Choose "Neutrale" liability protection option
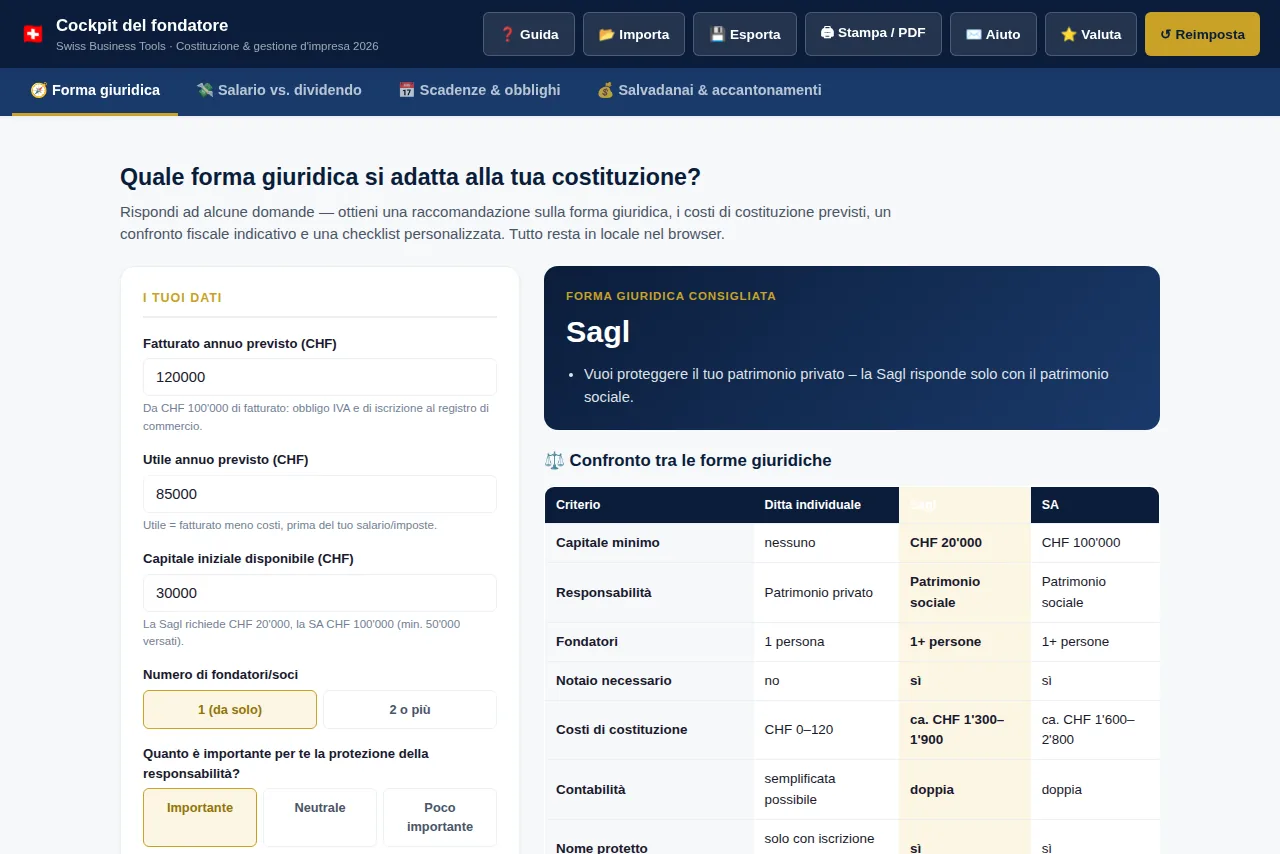 click(x=320, y=817)
